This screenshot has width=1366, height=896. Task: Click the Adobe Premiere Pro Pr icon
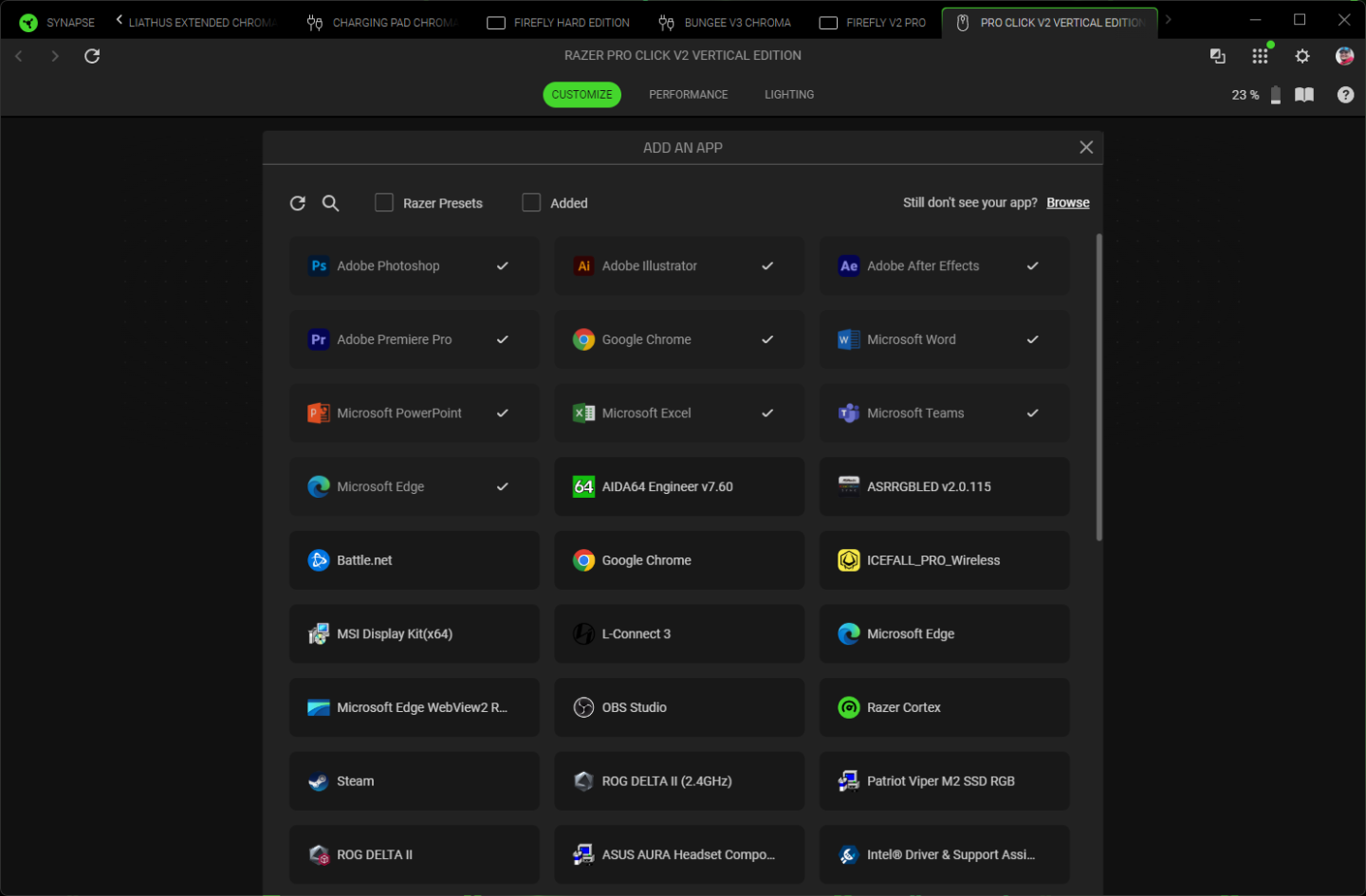coord(319,339)
